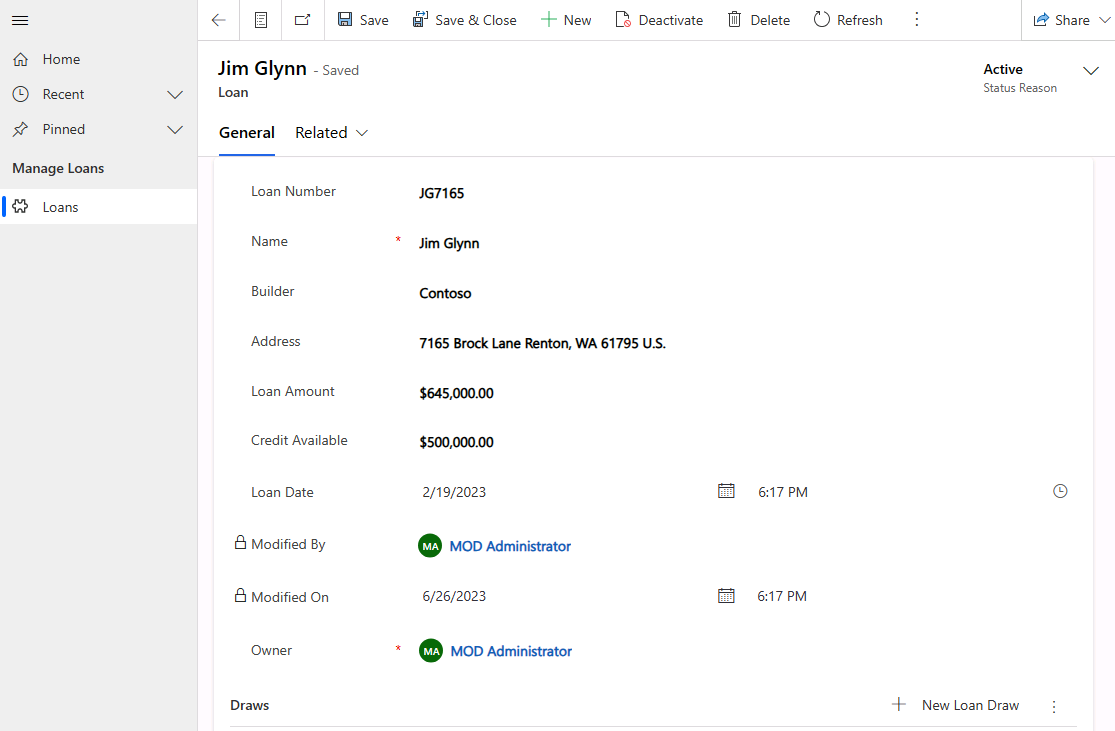Expand the Recent section in the sidebar

[175, 94]
